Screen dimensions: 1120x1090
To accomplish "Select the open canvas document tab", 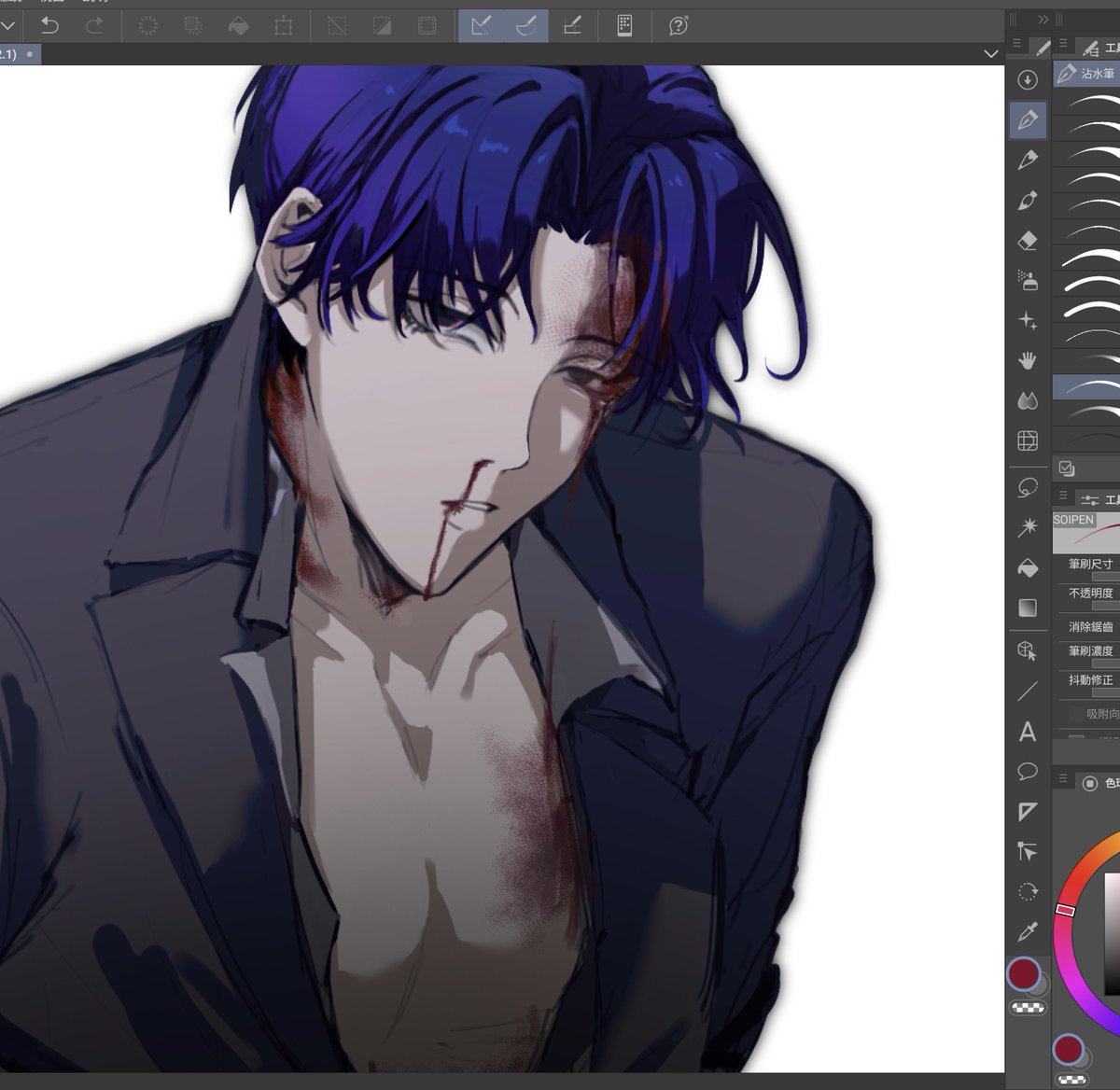I will [20, 54].
